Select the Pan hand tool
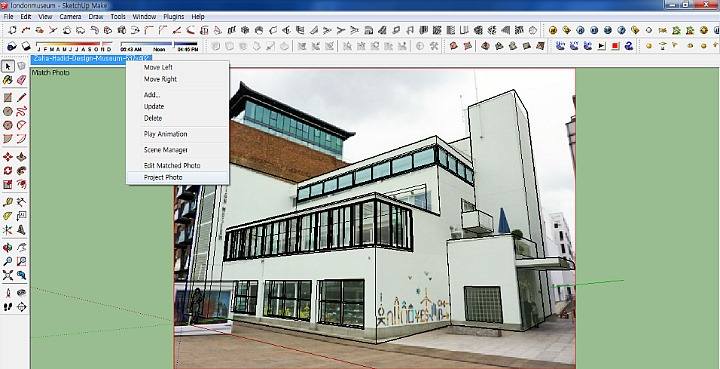Image resolution: width=720 pixels, height=369 pixels. point(22,248)
